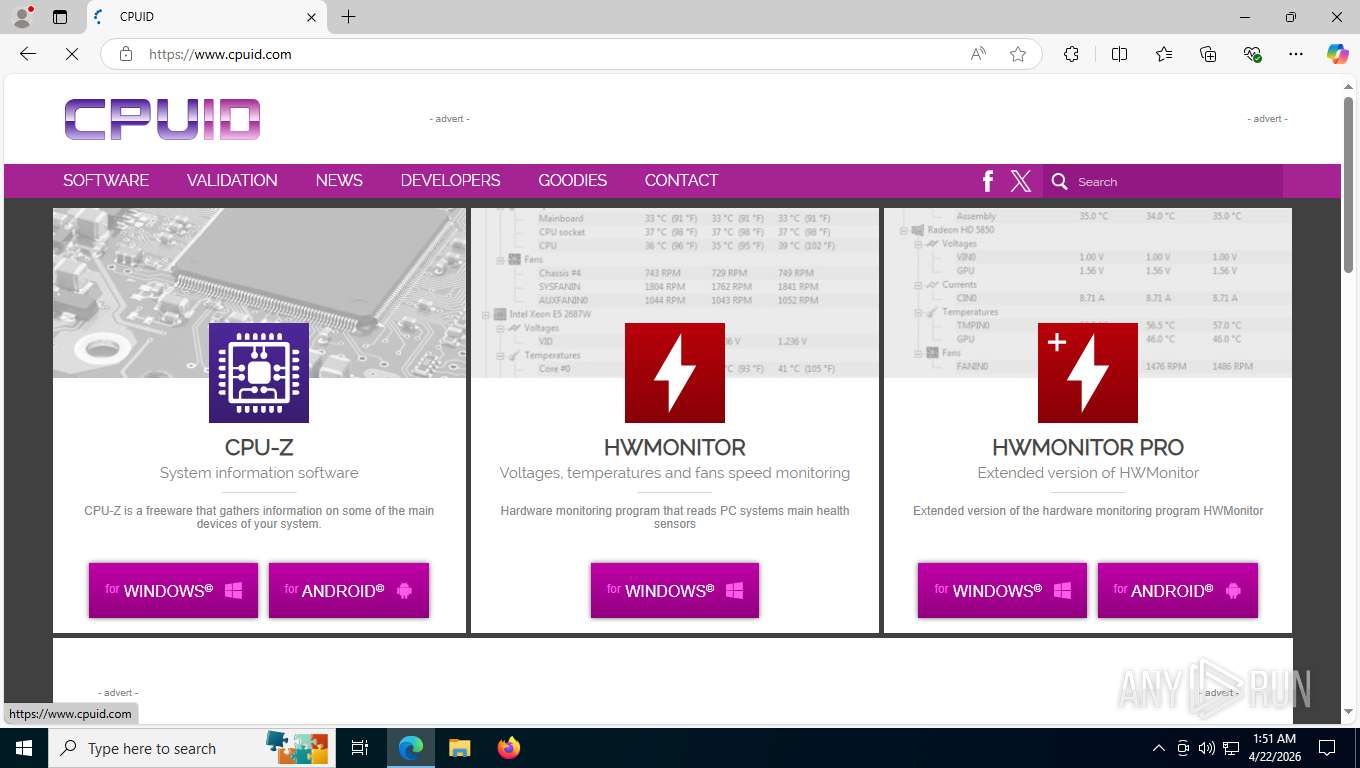Open Edge Settings and more menu
This screenshot has height=768, width=1360.
[x=1296, y=54]
